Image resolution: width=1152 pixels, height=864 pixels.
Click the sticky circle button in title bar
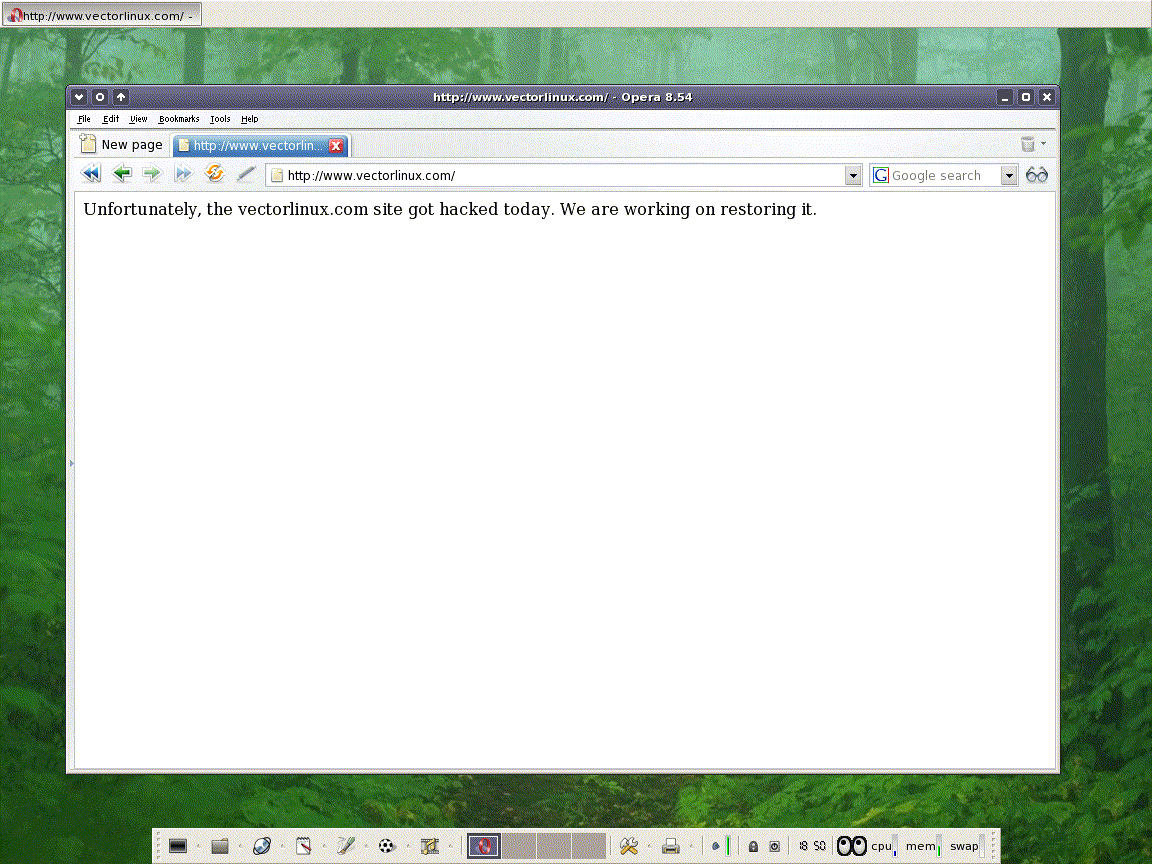(100, 97)
